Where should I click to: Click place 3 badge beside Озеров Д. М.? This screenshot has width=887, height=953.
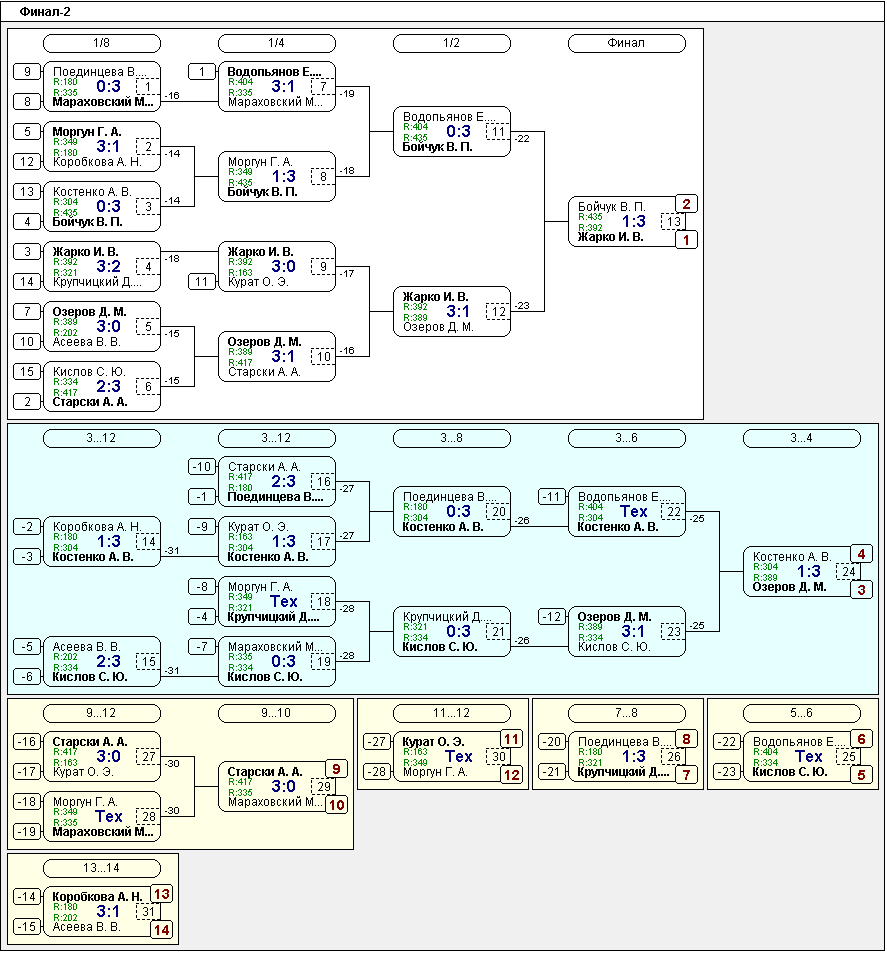click(x=861, y=590)
